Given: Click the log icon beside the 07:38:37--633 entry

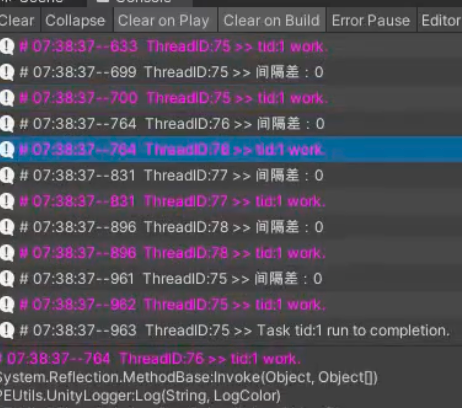Looking at the screenshot, I should 7,46.
